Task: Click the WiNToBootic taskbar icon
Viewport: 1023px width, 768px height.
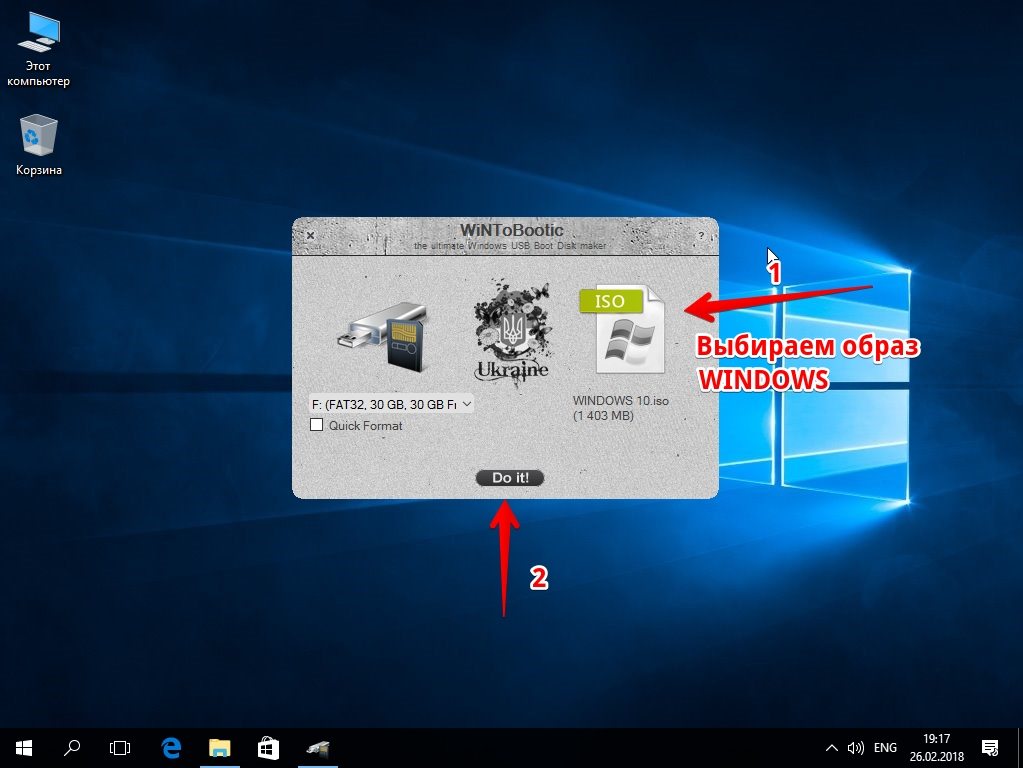Action: point(318,748)
